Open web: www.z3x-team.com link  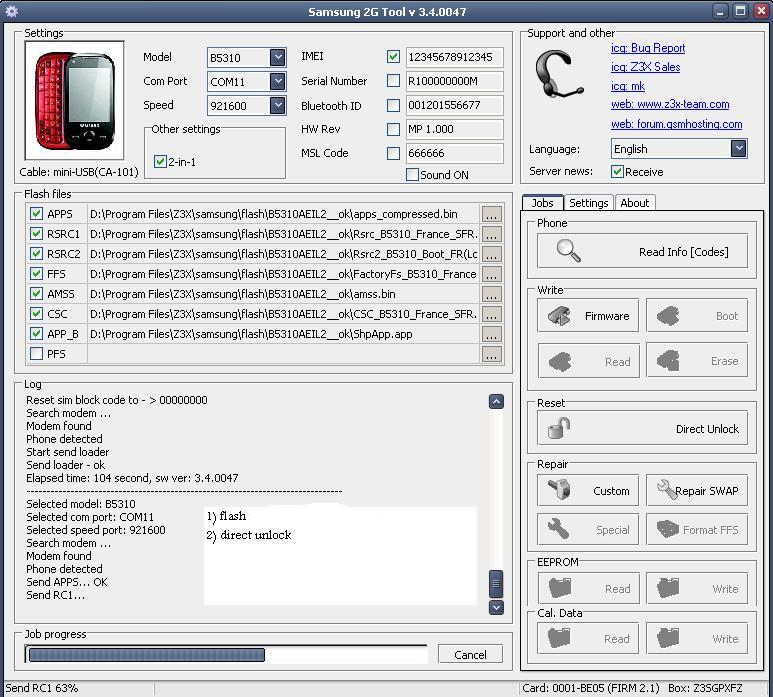click(670, 105)
